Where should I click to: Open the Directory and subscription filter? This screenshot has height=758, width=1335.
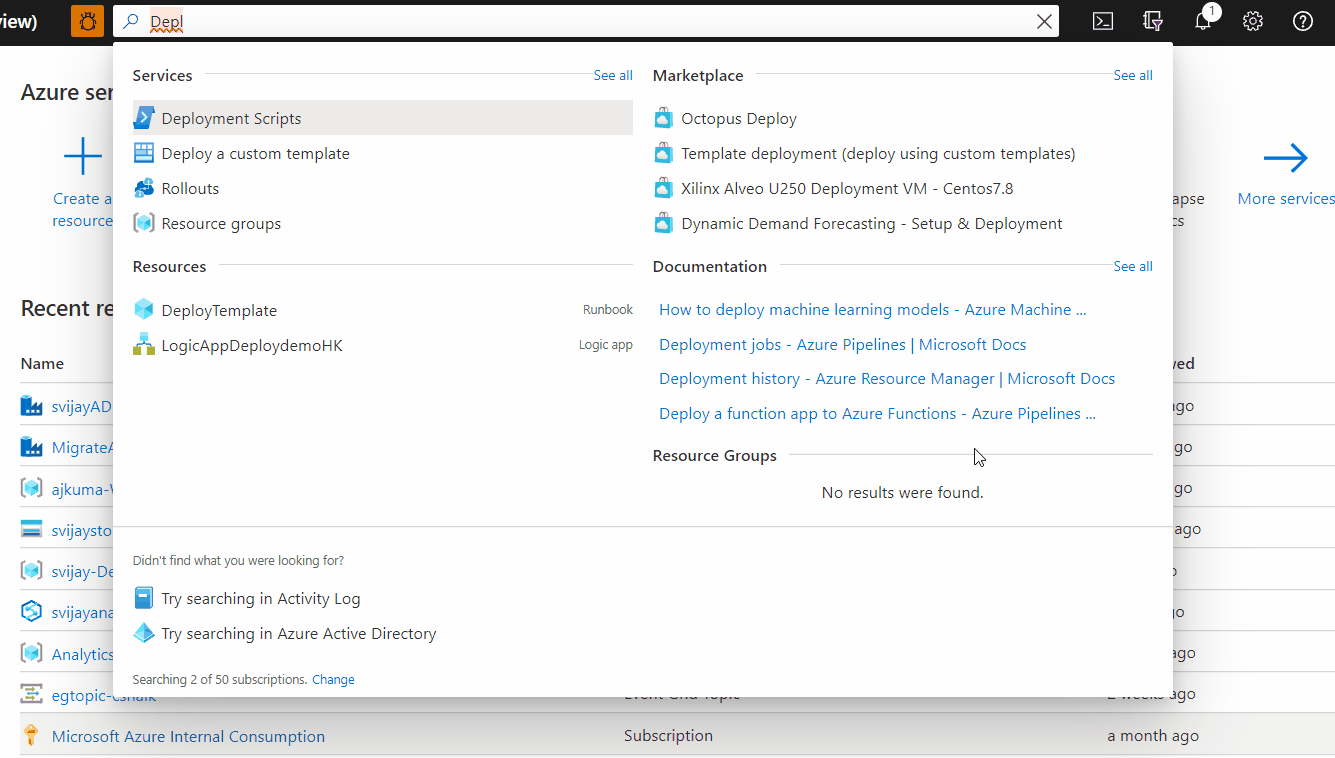[1152, 20]
